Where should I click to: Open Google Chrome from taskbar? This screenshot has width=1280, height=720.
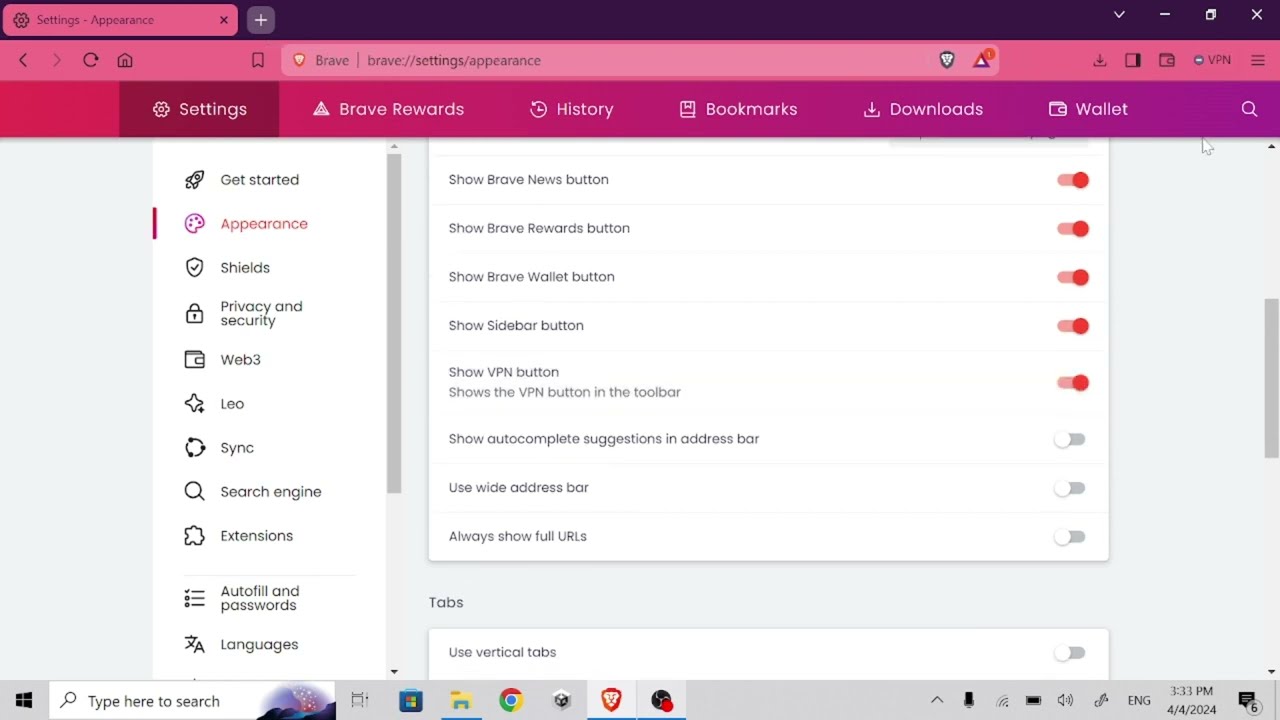point(511,701)
